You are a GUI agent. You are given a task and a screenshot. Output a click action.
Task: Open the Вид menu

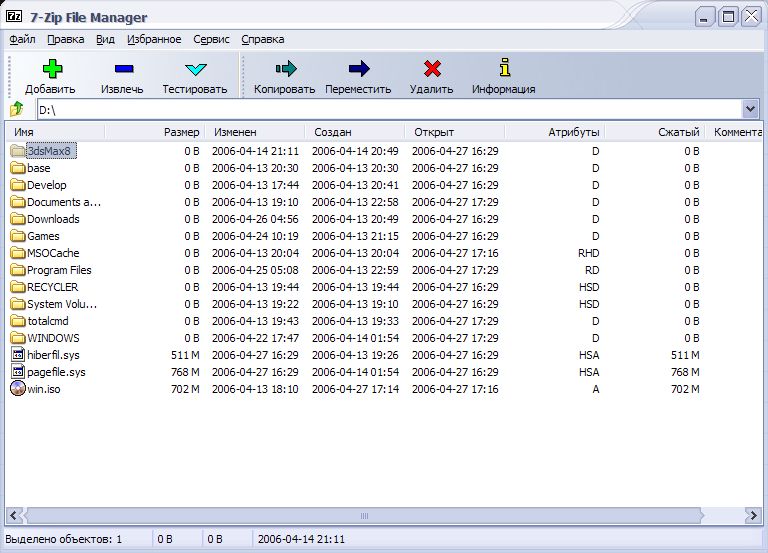click(x=105, y=39)
